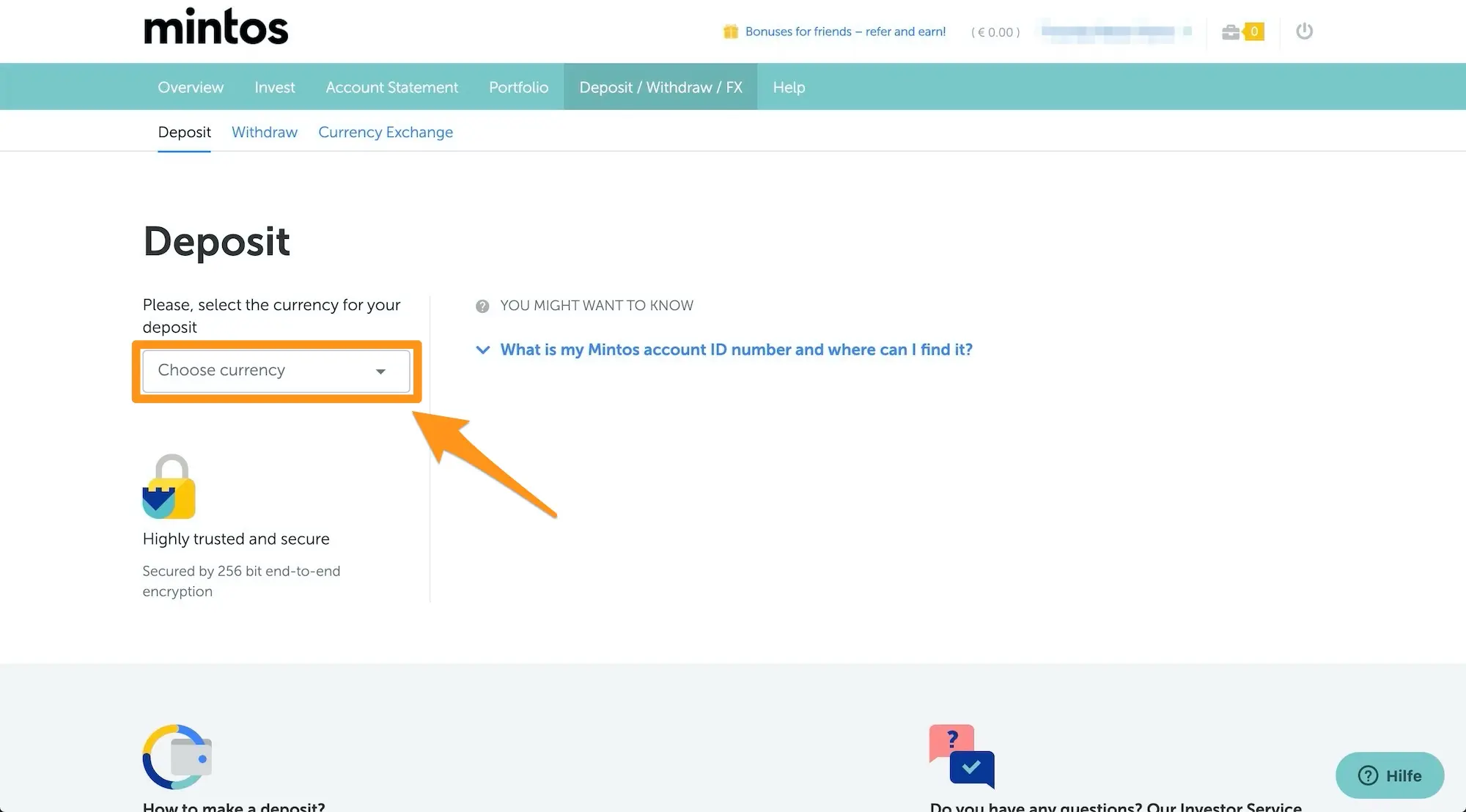Click the gift icon beside Bonuses for friends

(730, 32)
